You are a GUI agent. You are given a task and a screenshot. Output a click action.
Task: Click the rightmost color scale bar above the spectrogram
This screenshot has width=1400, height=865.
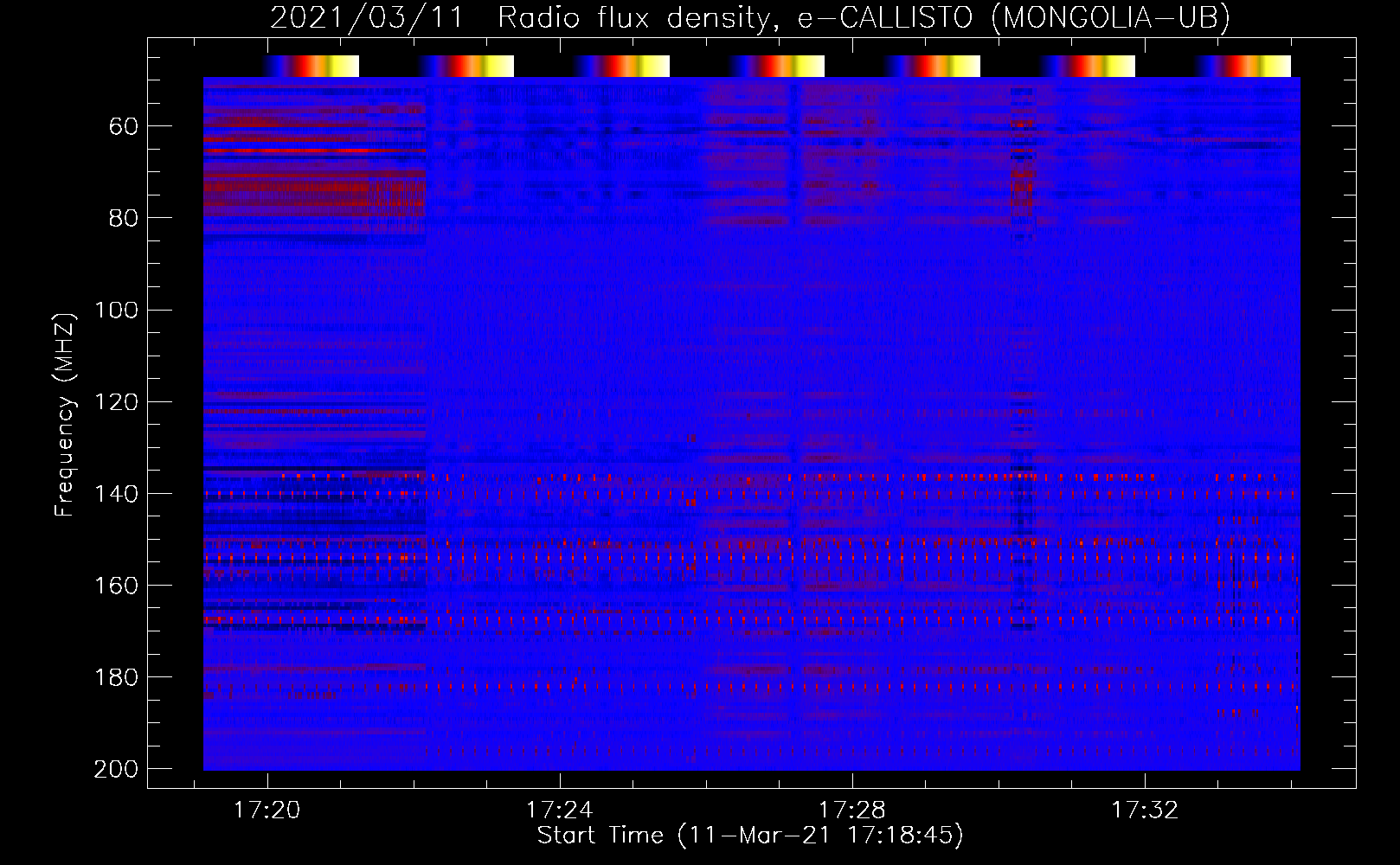pos(1243,67)
